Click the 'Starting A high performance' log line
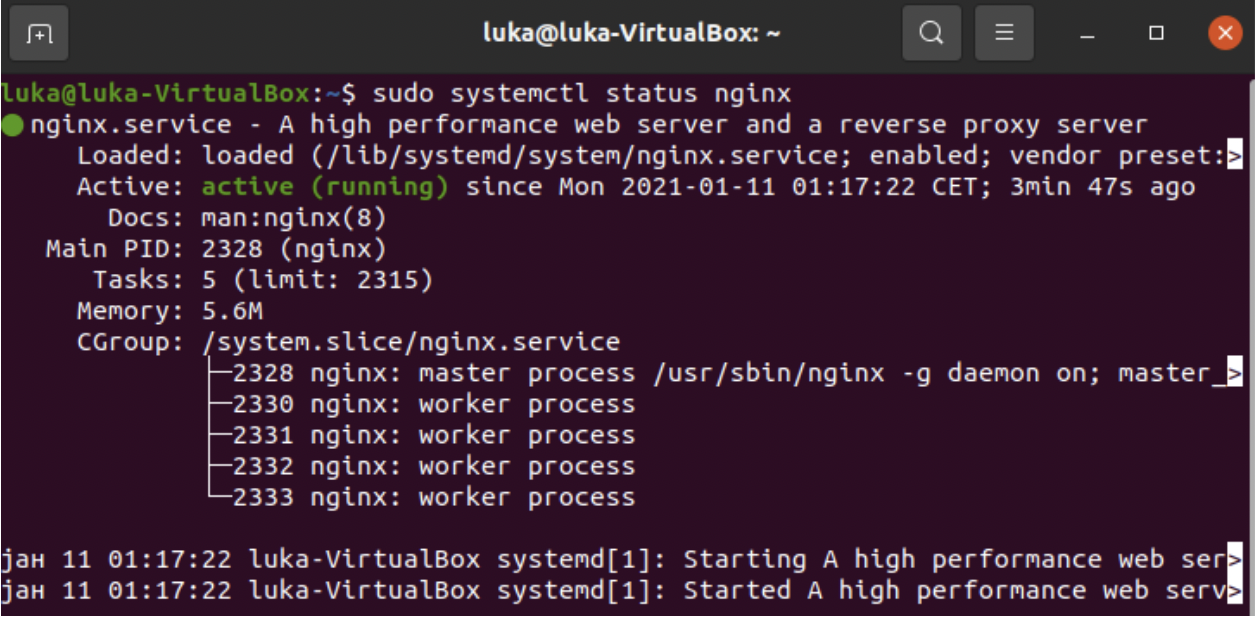Image resolution: width=1256 pixels, height=618 pixels. point(620,559)
